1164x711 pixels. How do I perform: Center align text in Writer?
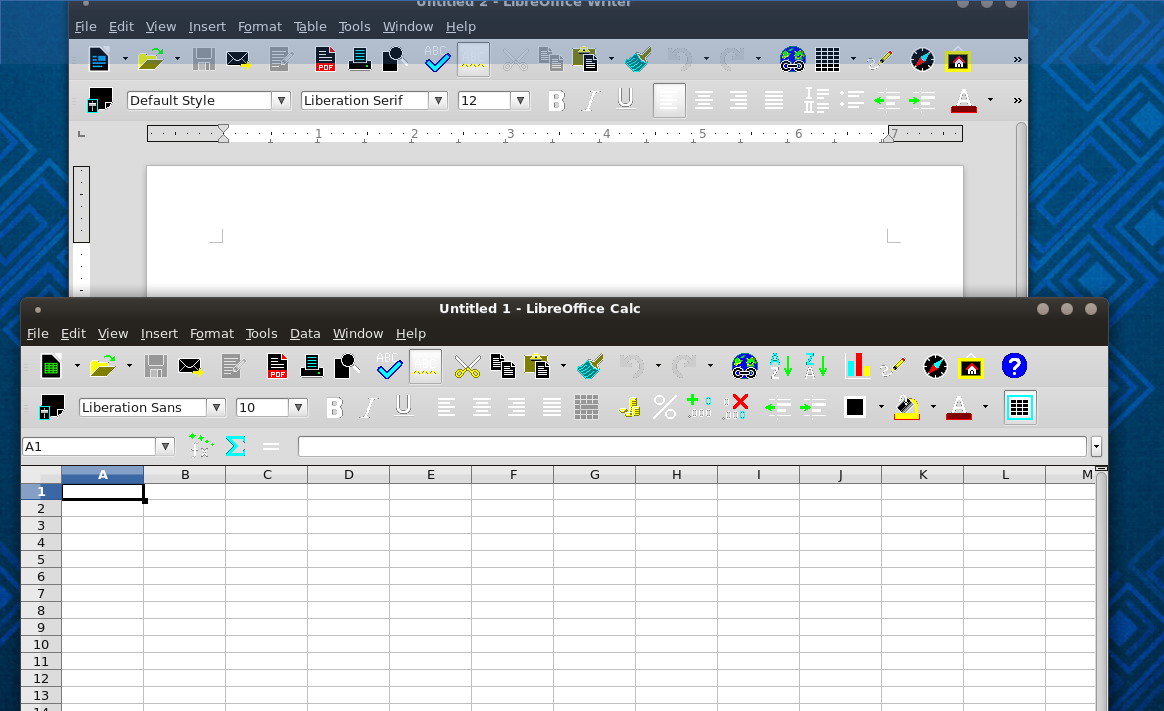(704, 99)
